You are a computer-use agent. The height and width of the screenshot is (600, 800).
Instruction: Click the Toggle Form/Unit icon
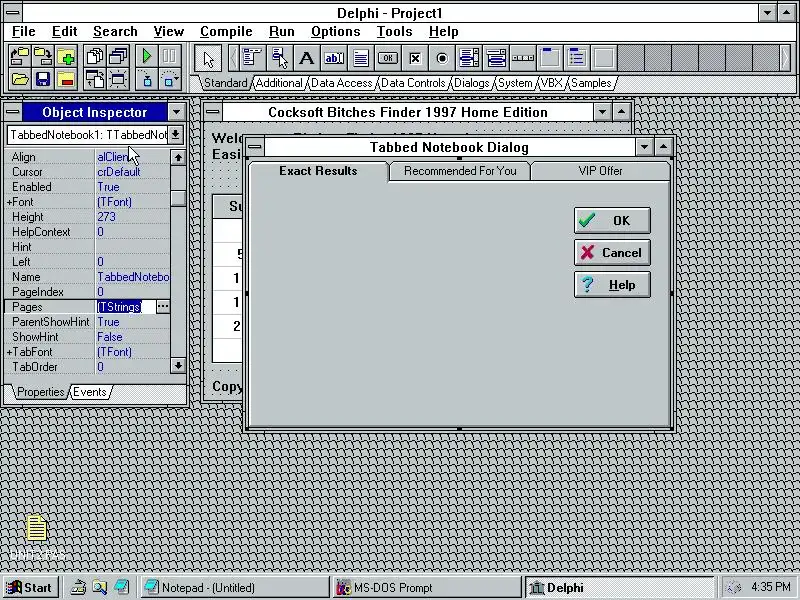pos(95,80)
